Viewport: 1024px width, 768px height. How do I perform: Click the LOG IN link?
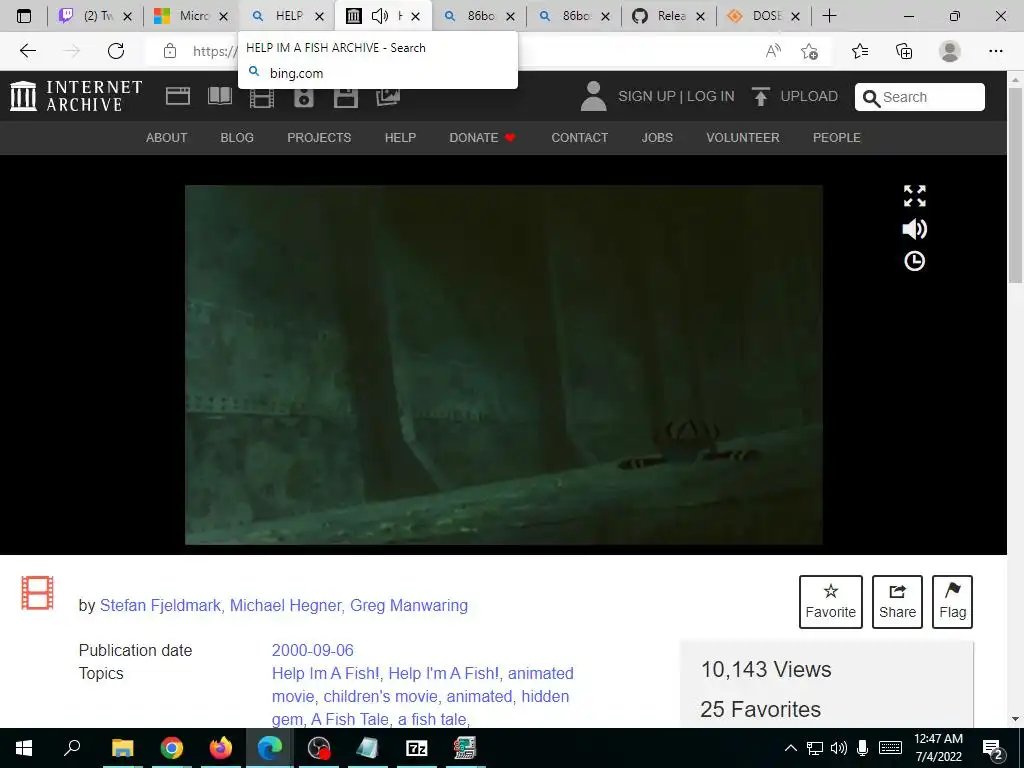tap(711, 97)
